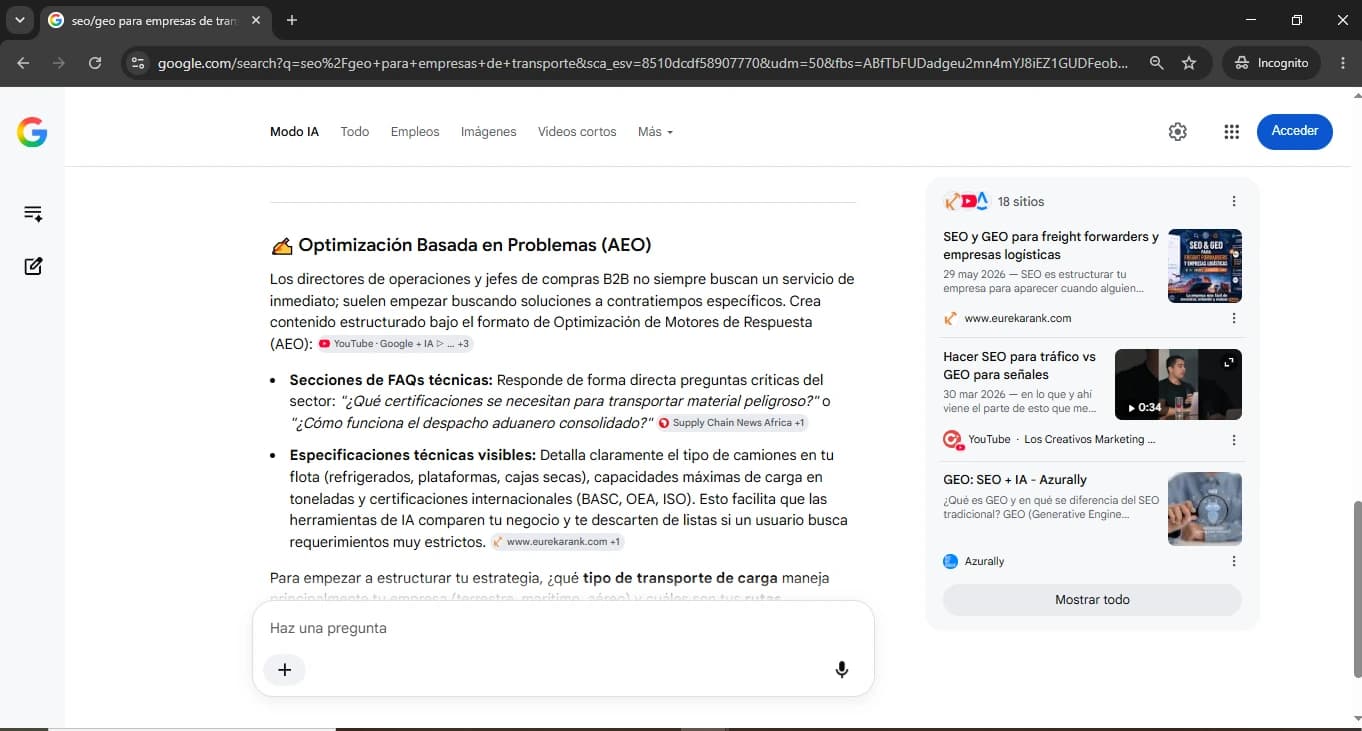Click the Acceder sign-in button

[1295, 131]
